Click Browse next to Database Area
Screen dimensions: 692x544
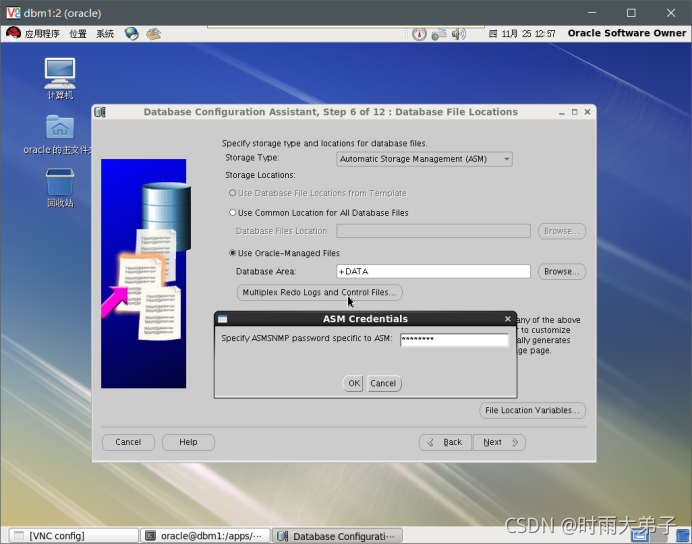(561, 271)
